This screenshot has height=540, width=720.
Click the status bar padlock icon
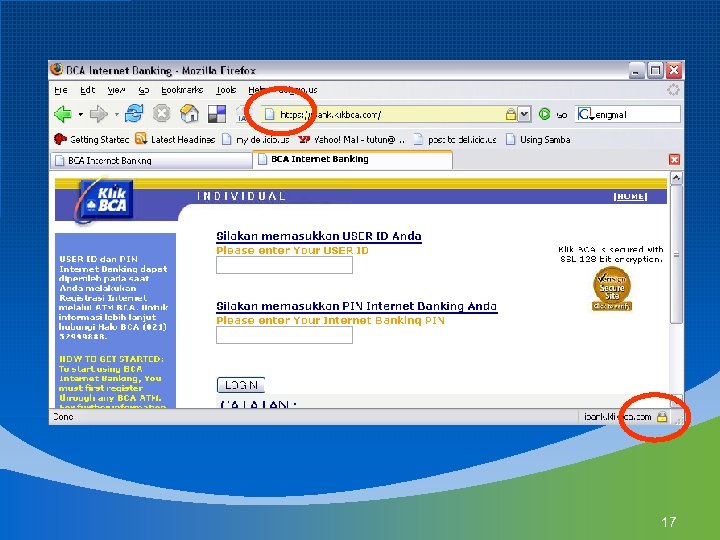(662, 416)
